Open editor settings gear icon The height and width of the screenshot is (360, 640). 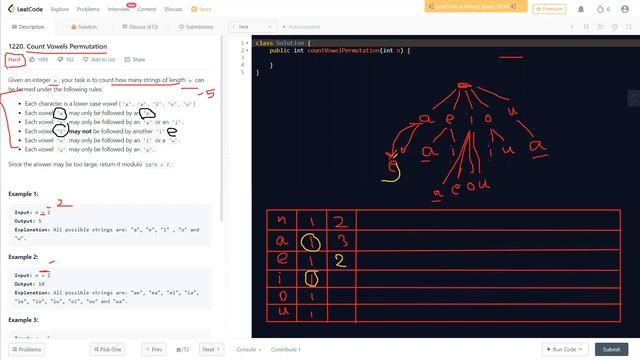pyautogui.click(x=614, y=27)
